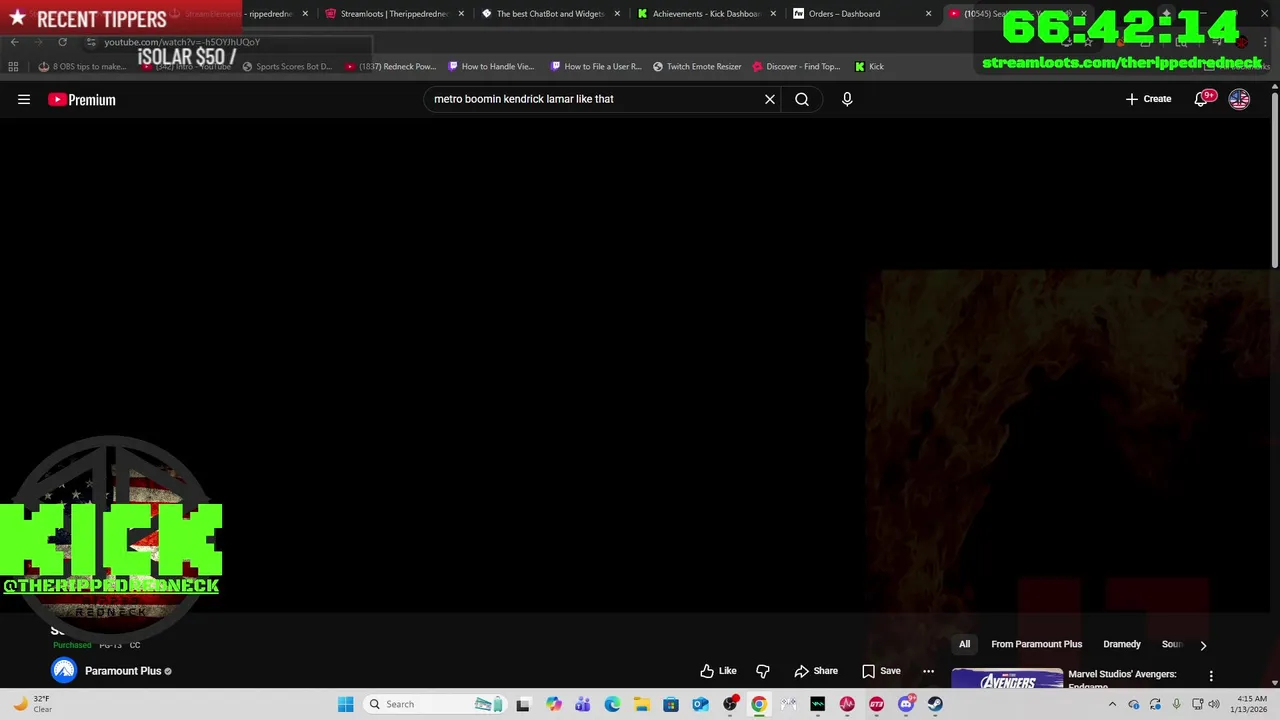This screenshot has height=720, width=1280.
Task: Open Redneck Pow... bookmark
Action: click(x=391, y=67)
